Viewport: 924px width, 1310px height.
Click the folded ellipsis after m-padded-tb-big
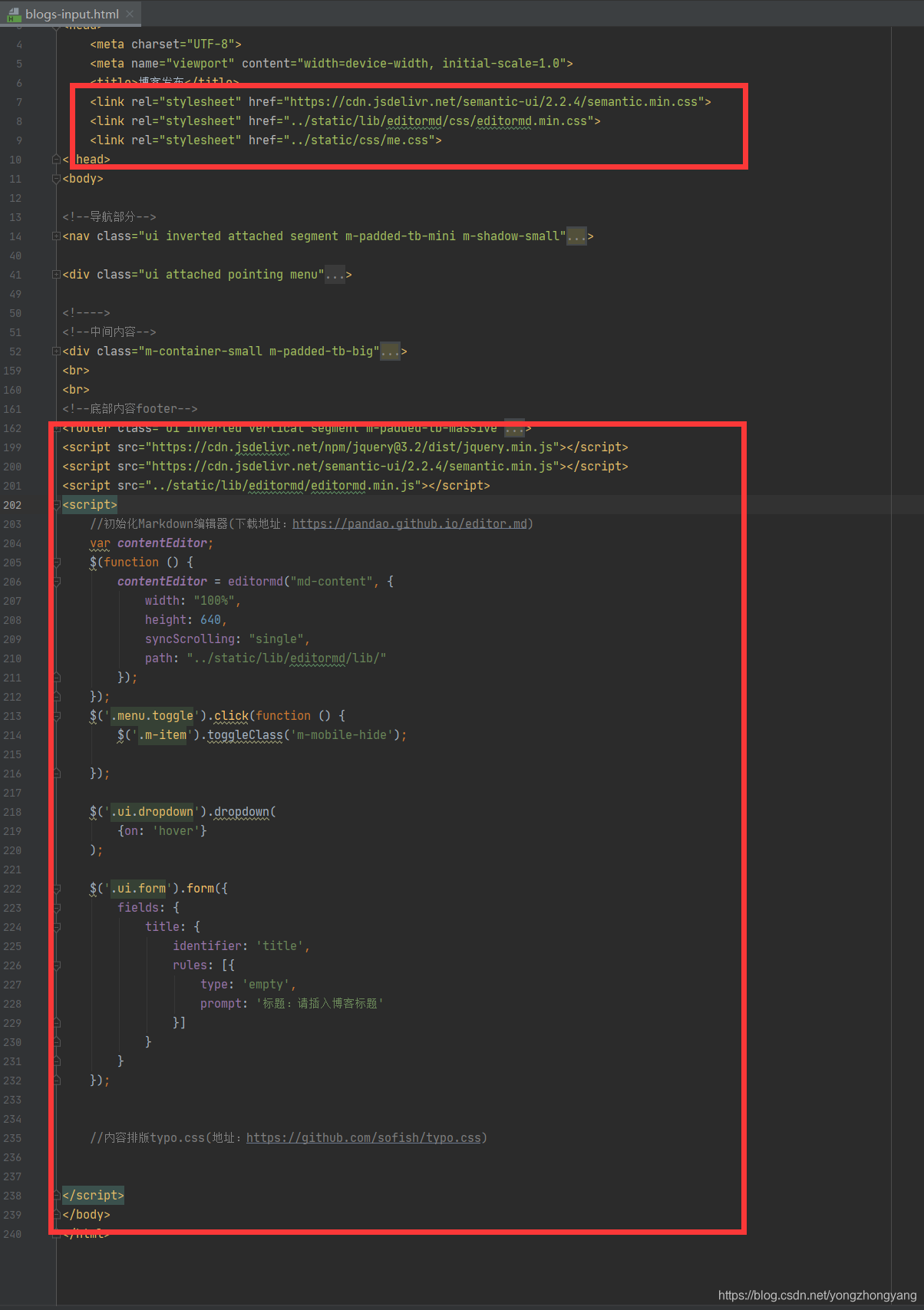(x=390, y=351)
